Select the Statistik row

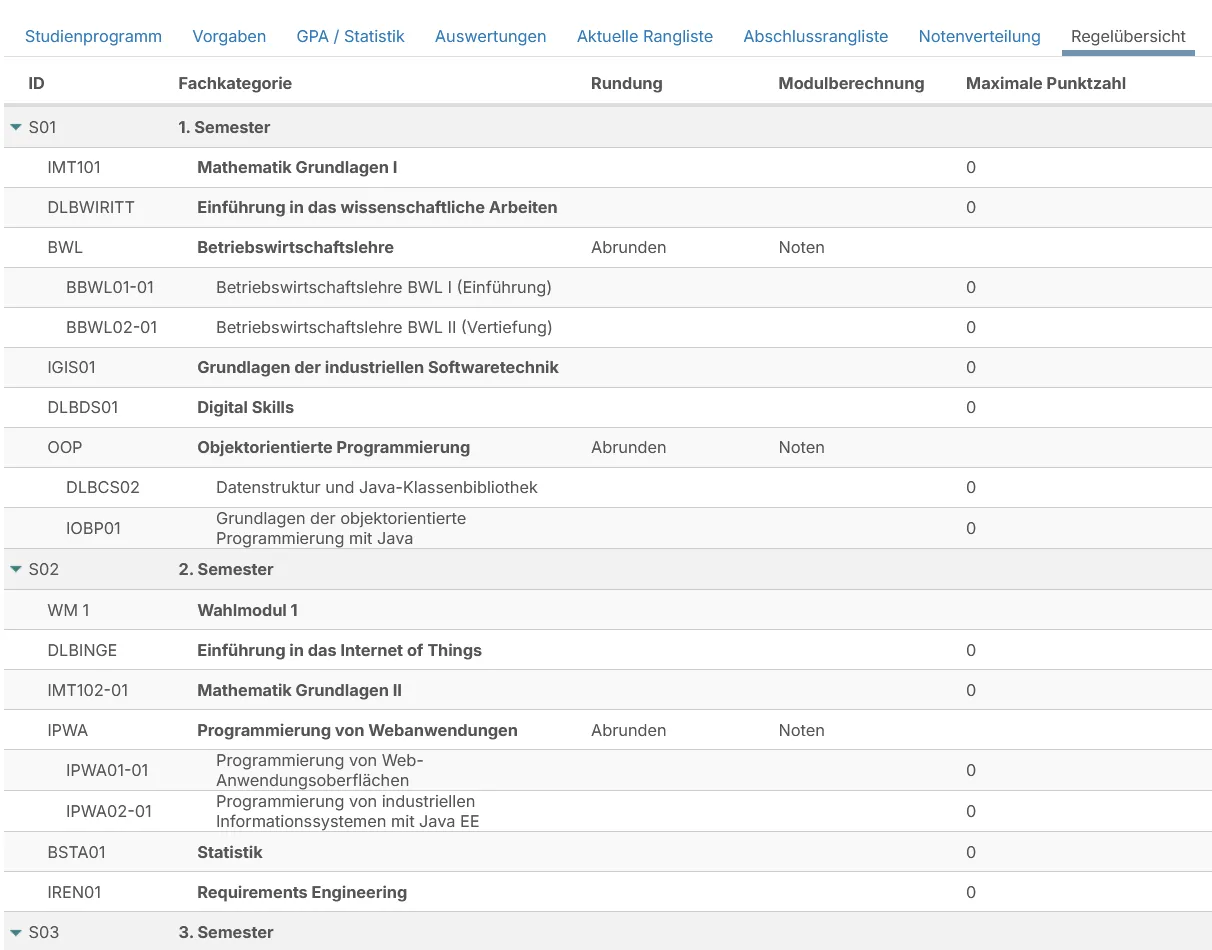click(606, 852)
